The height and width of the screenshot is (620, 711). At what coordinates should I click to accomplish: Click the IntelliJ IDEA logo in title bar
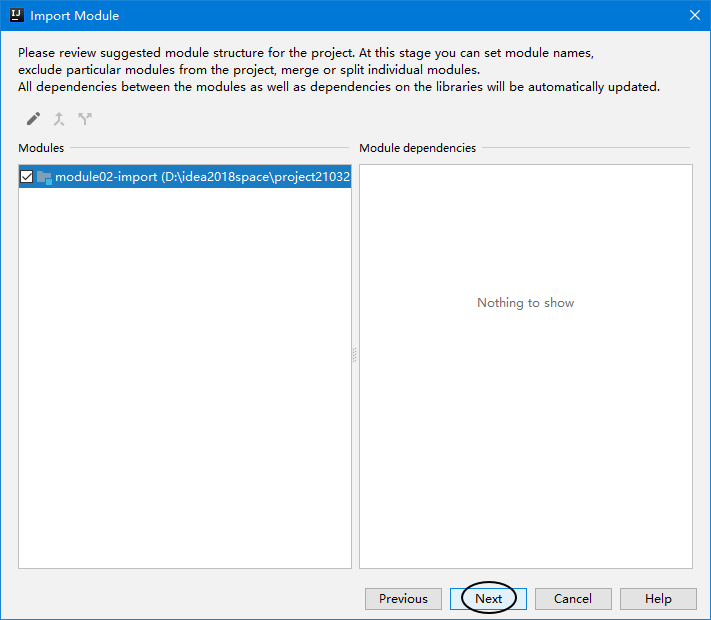[16, 15]
